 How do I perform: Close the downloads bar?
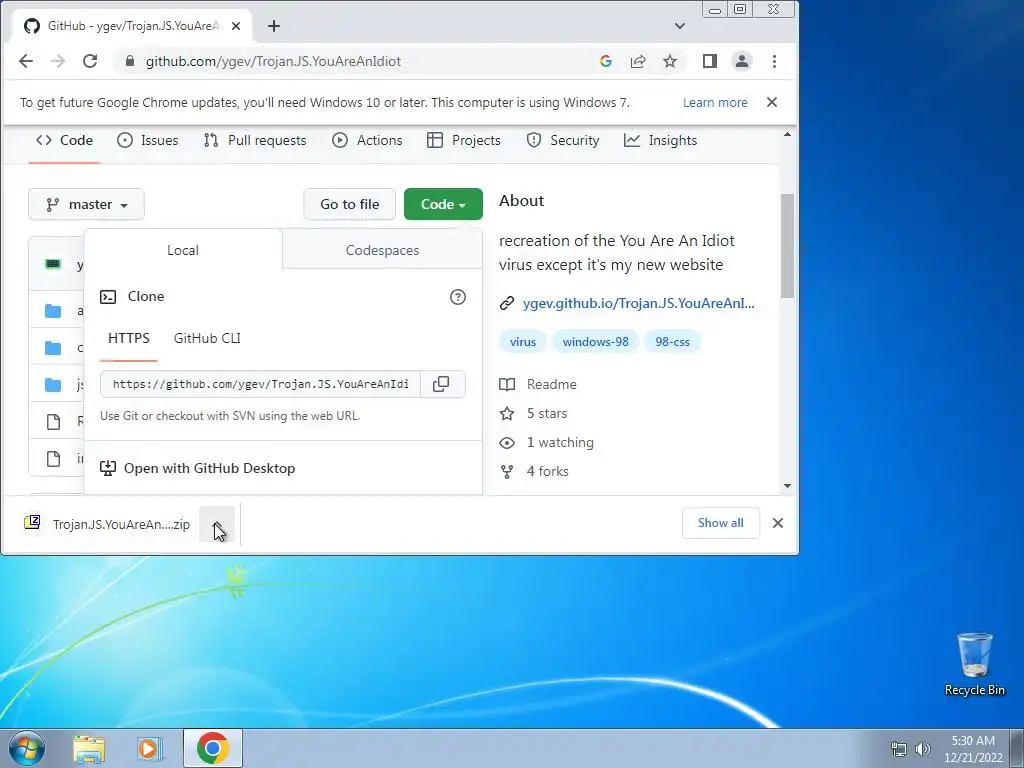click(x=777, y=523)
